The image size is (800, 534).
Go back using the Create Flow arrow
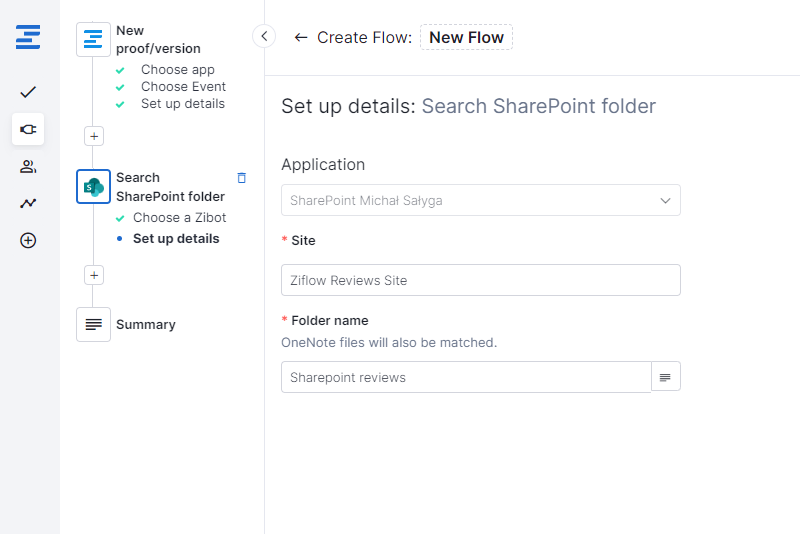300,38
